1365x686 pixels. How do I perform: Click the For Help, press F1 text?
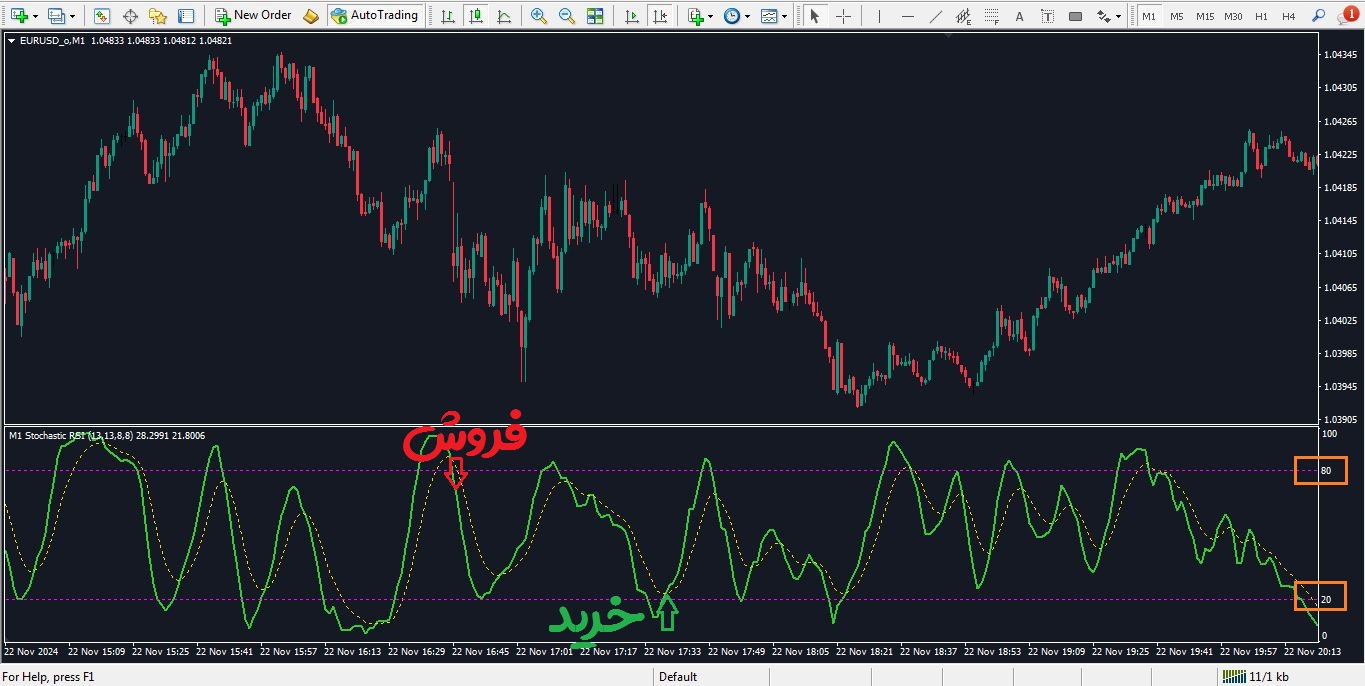[x=48, y=677]
